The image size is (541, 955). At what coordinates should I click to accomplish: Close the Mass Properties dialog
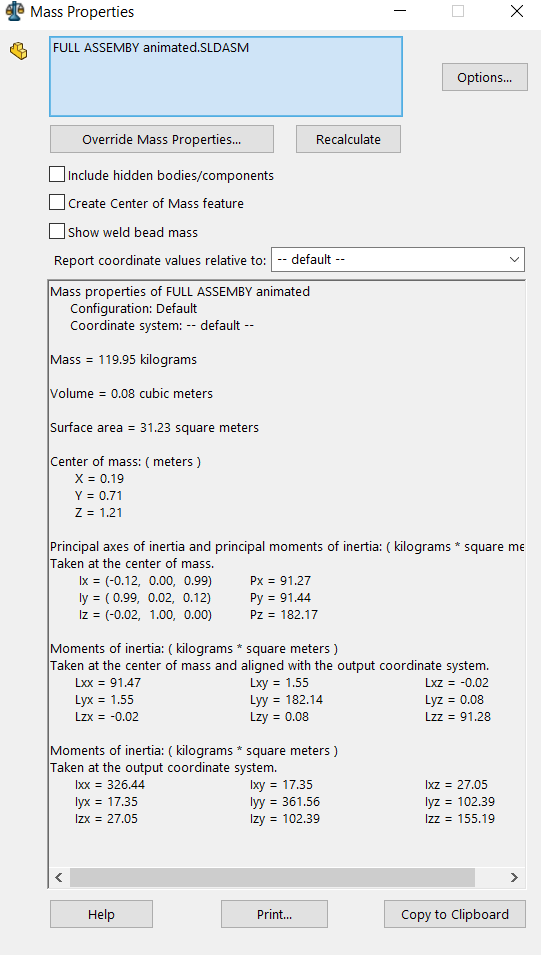517,11
